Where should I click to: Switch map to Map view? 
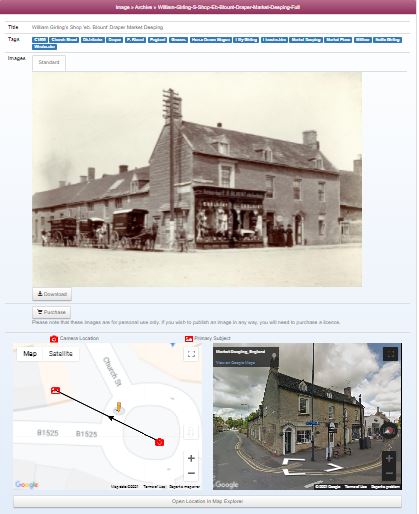click(30, 354)
